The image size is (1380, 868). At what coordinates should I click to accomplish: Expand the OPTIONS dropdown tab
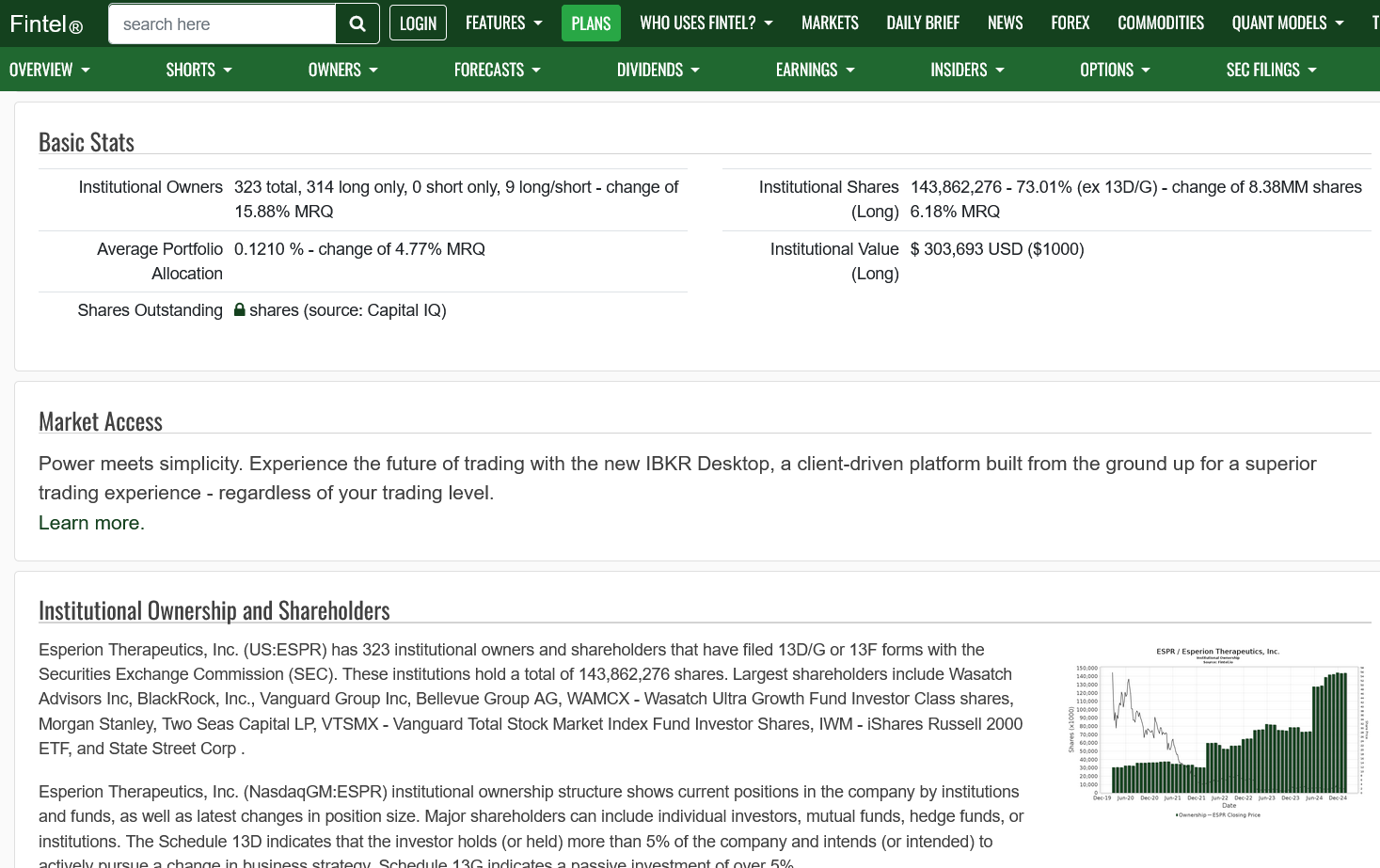[x=1115, y=70]
